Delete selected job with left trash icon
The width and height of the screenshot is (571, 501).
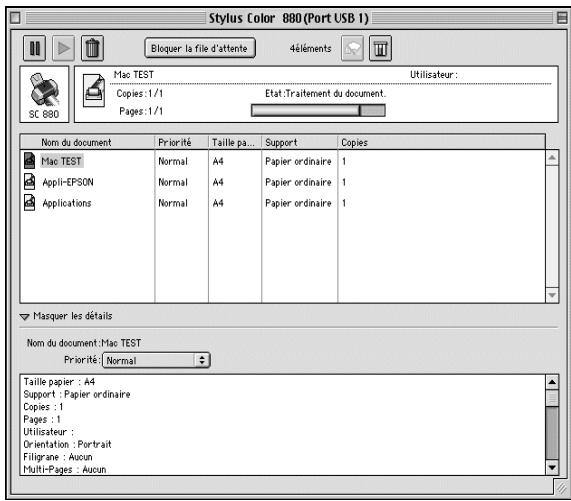coord(92,48)
